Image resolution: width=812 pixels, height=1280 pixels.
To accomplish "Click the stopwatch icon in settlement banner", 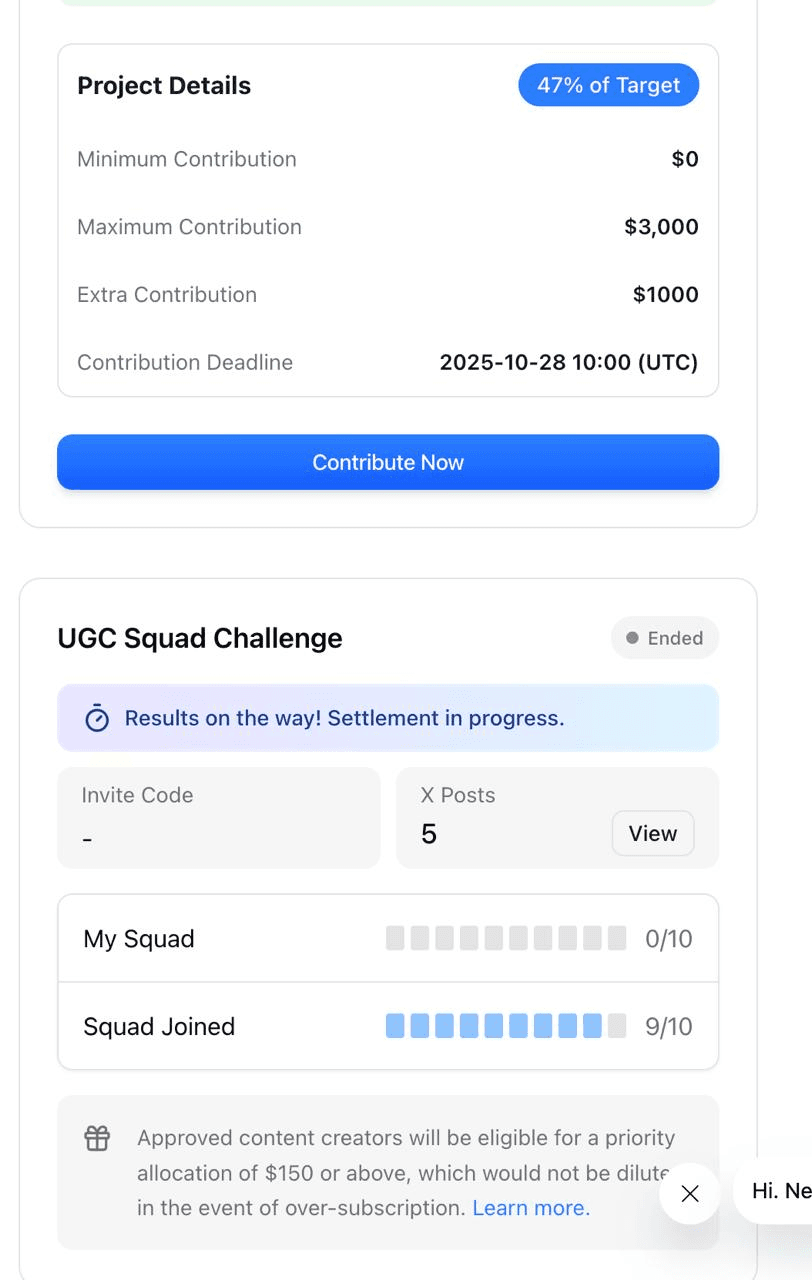I will pyautogui.click(x=97, y=718).
